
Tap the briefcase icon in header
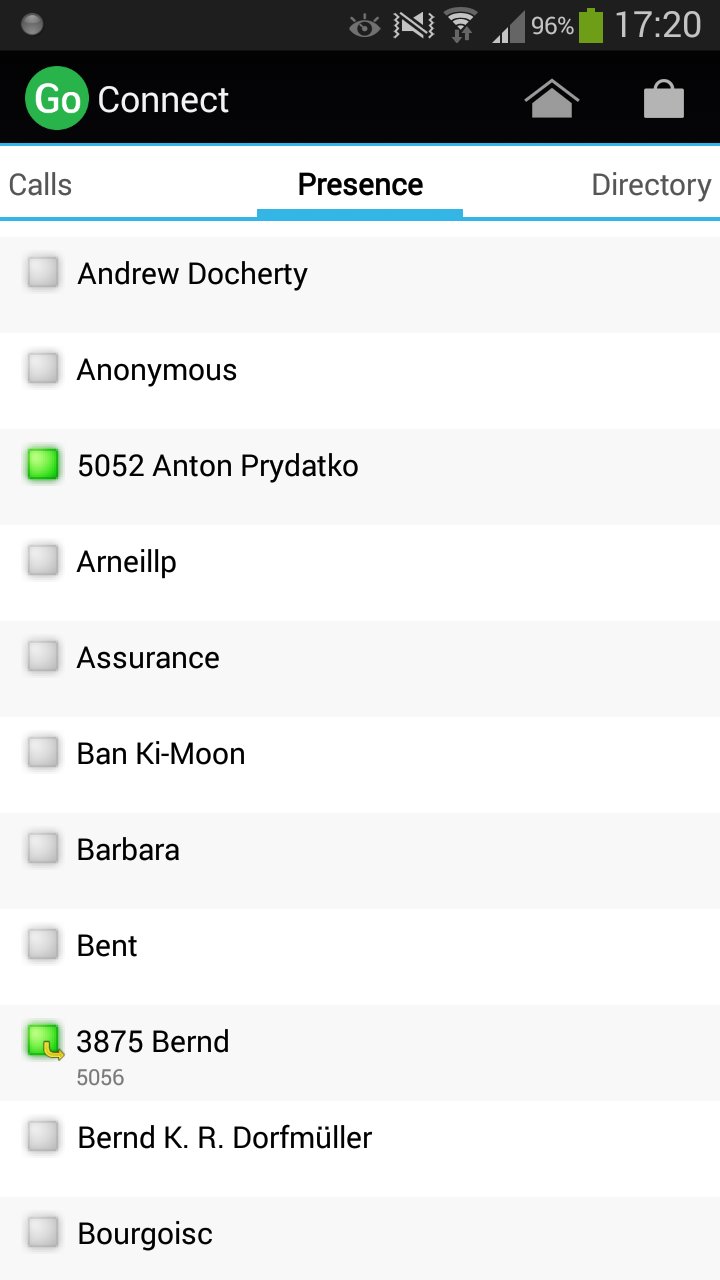pyautogui.click(x=664, y=99)
